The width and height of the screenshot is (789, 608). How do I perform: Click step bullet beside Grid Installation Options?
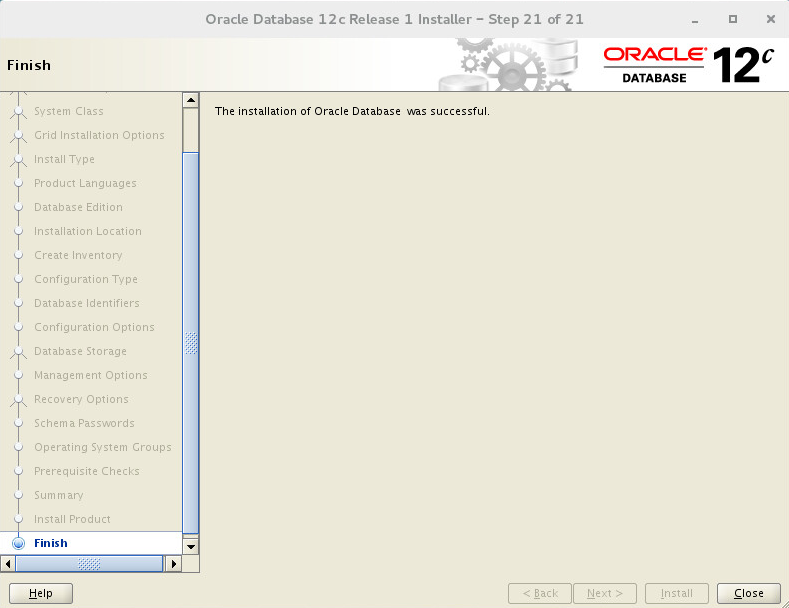[x=19, y=135]
